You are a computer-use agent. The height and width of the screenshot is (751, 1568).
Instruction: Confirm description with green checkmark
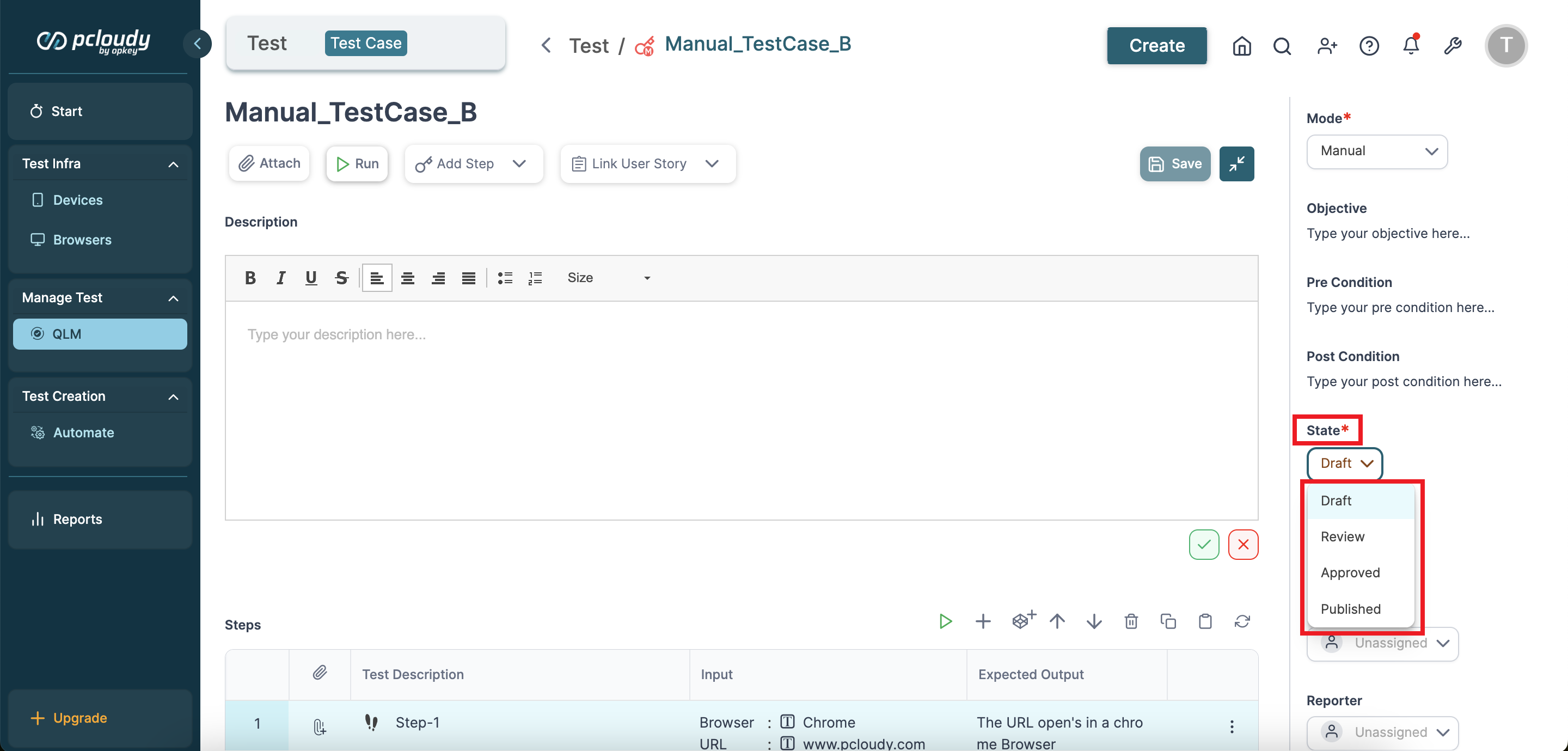[1203, 545]
